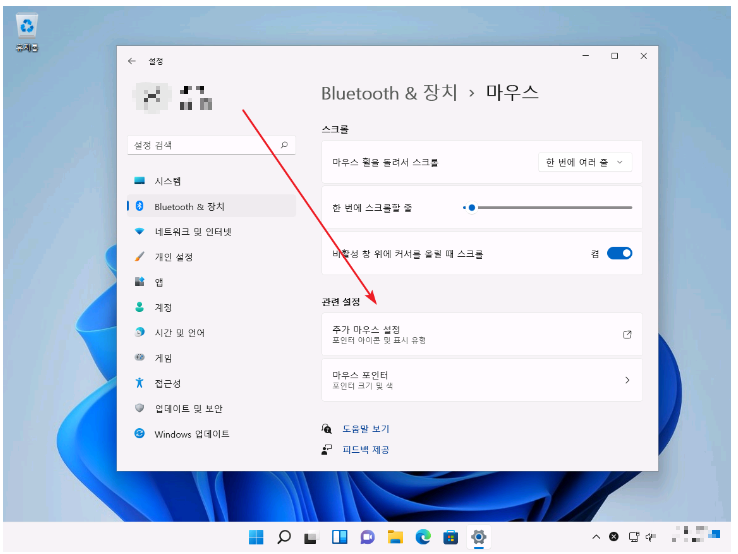Open 추가 마우스 설정 row
This screenshot has height=554, width=738.
(x=481, y=334)
